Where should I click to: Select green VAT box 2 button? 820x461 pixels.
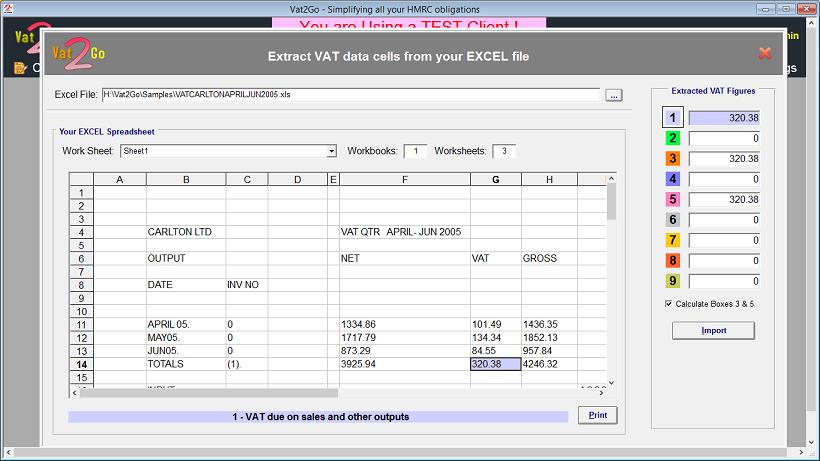(673, 138)
